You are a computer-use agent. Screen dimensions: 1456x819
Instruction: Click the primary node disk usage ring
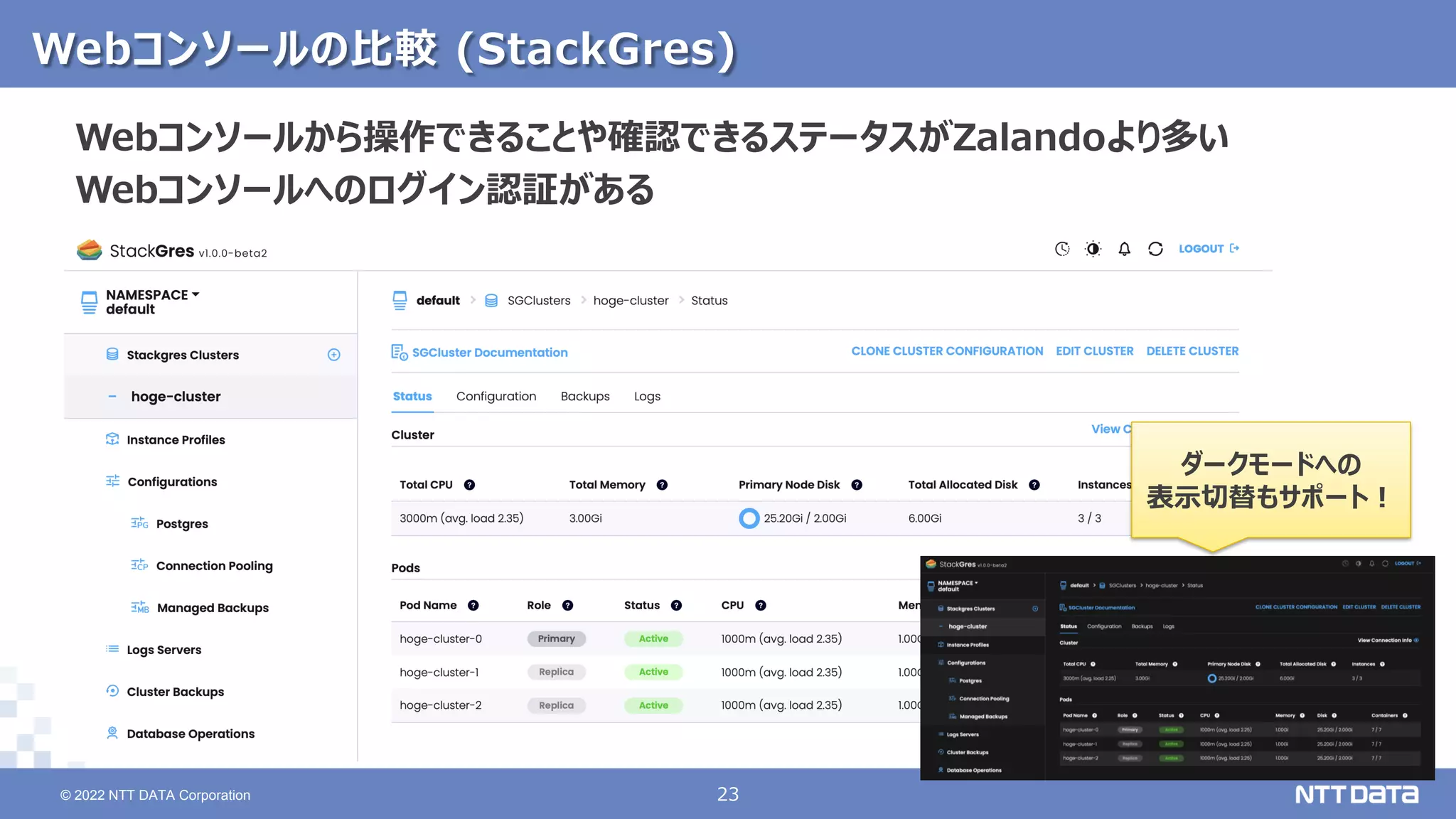click(749, 518)
